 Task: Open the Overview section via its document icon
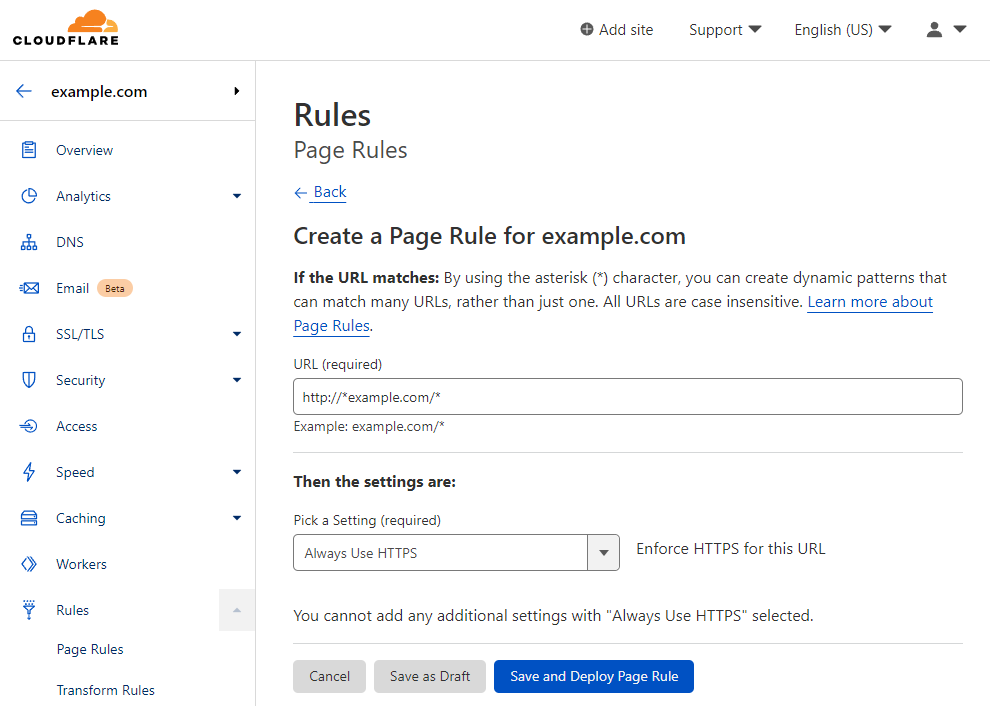[28, 150]
